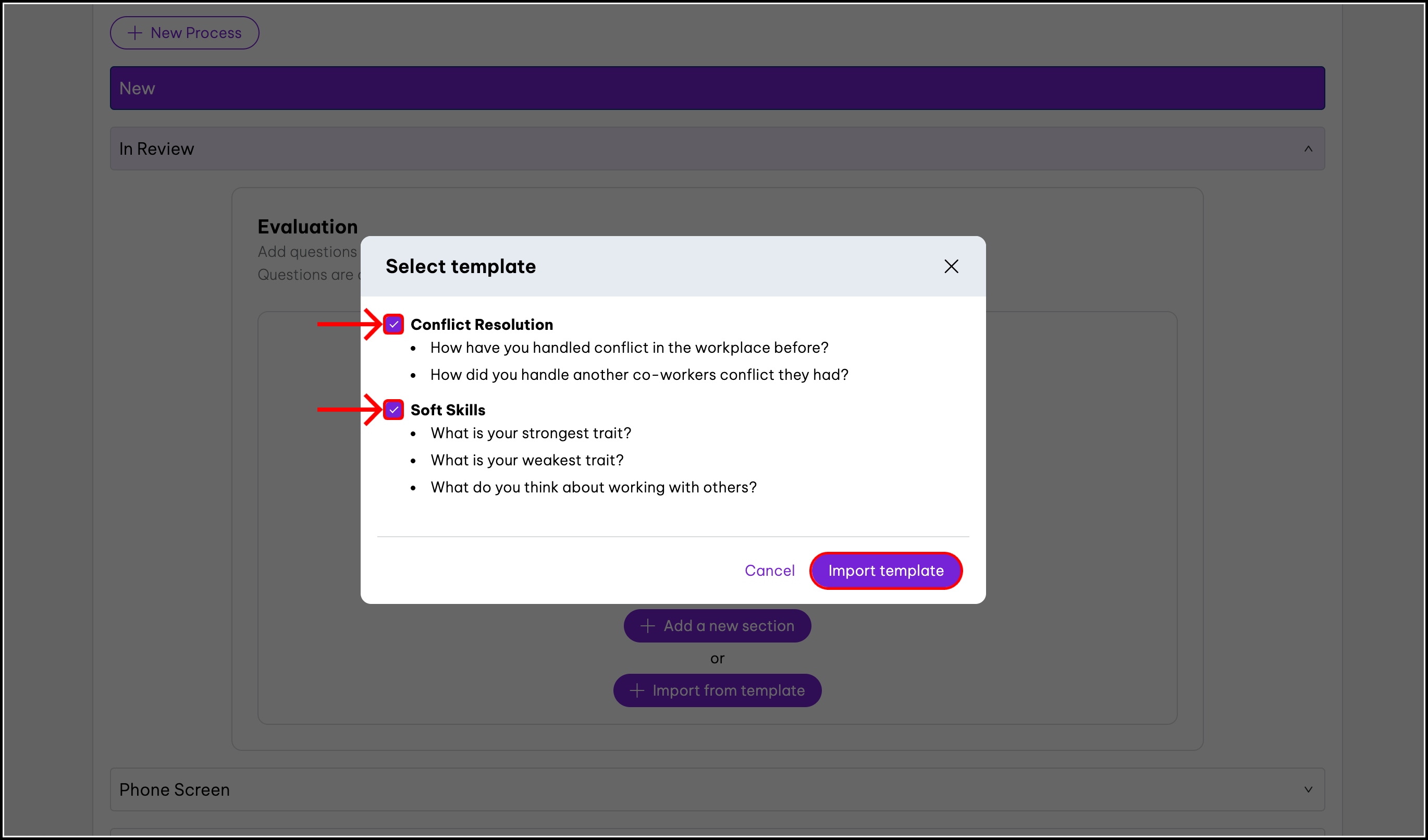
Task: Collapse the In Review section chevron
Action: point(1308,149)
